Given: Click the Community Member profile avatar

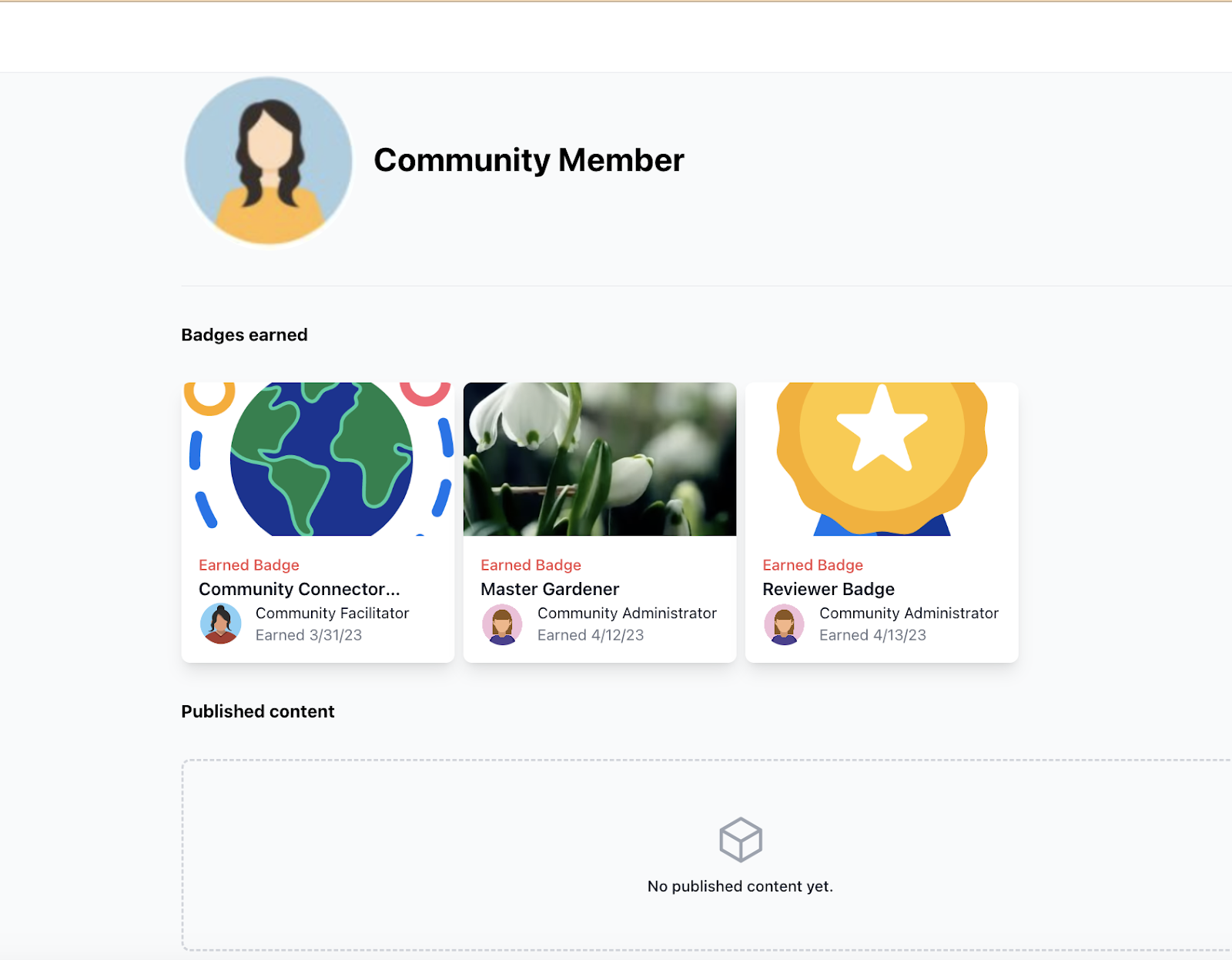Looking at the screenshot, I should pyautogui.click(x=269, y=160).
